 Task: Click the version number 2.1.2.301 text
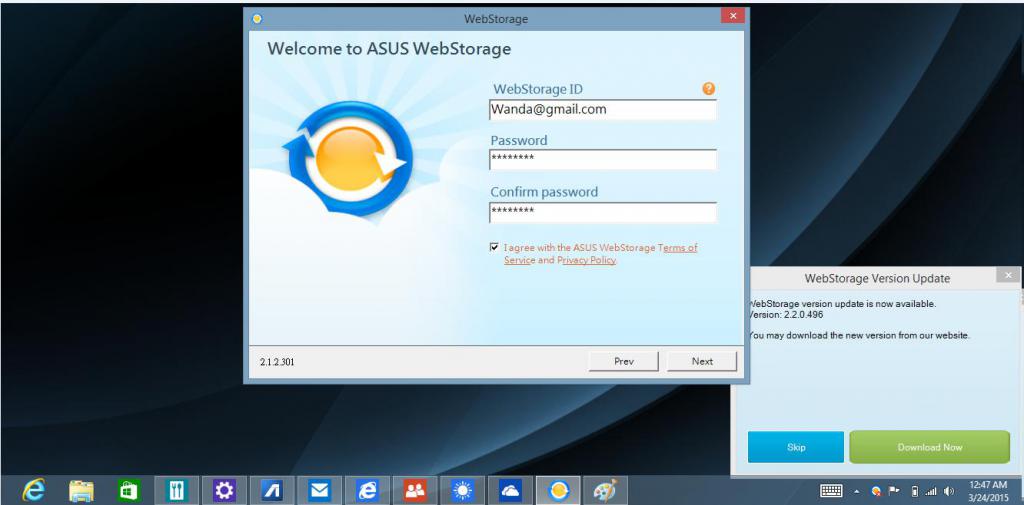(x=276, y=361)
